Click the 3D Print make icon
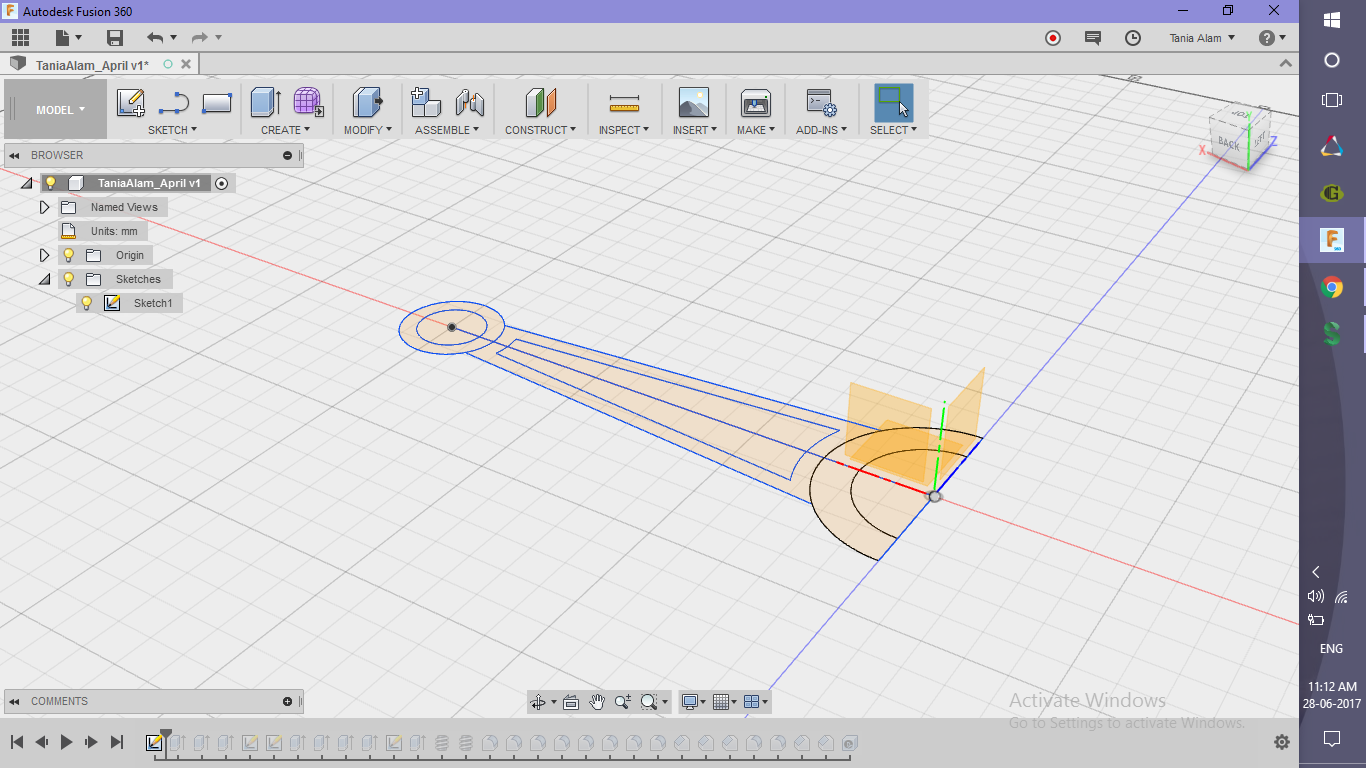The image size is (1366, 768). tap(755, 102)
